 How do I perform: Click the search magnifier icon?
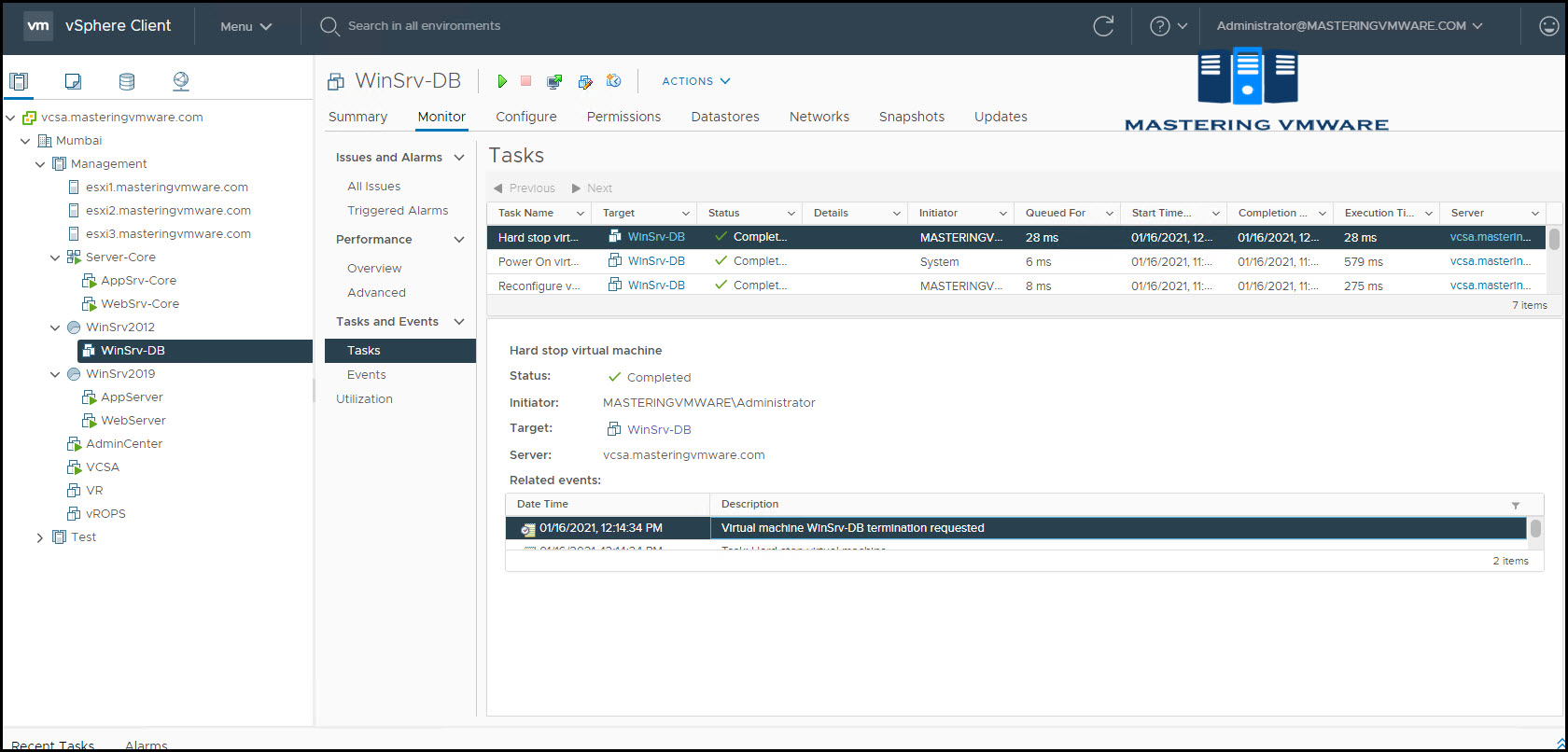(x=329, y=26)
